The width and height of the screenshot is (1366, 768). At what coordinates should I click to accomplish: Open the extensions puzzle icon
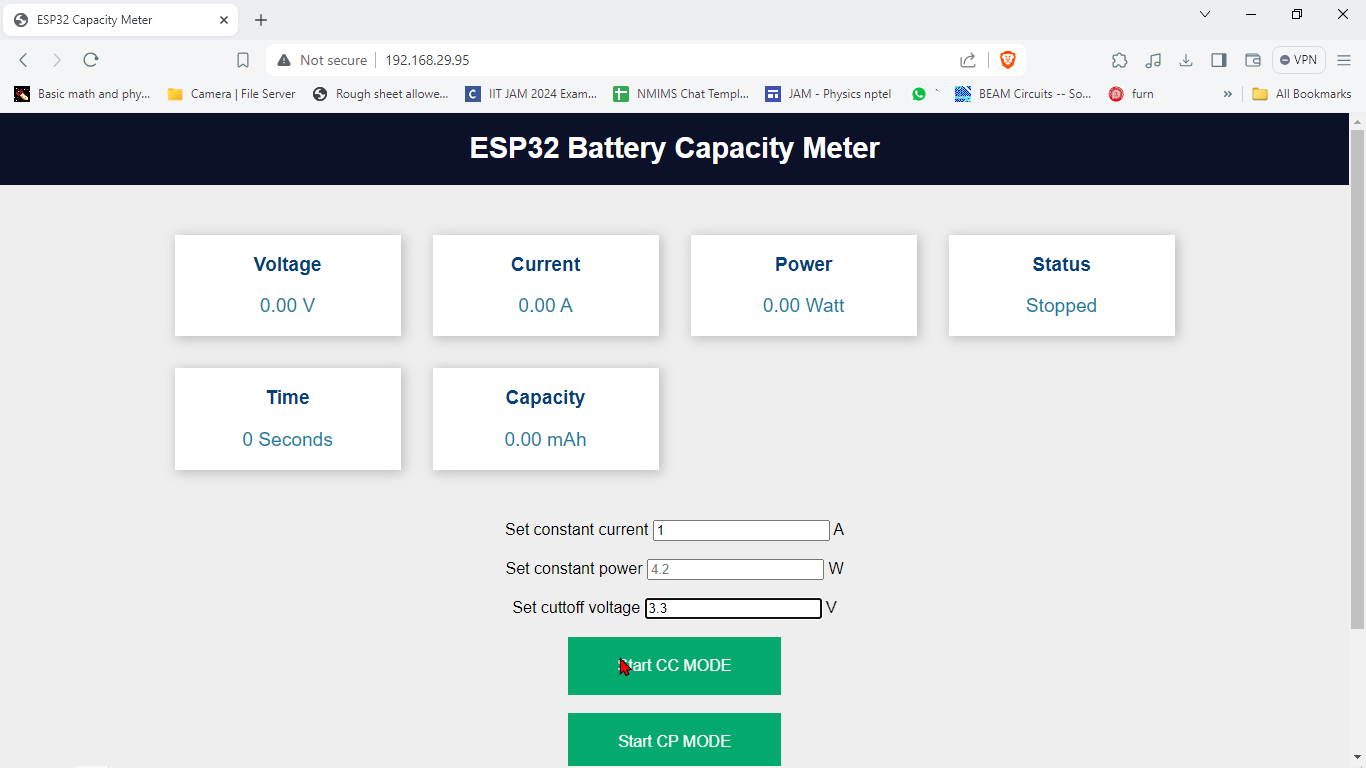click(1120, 60)
